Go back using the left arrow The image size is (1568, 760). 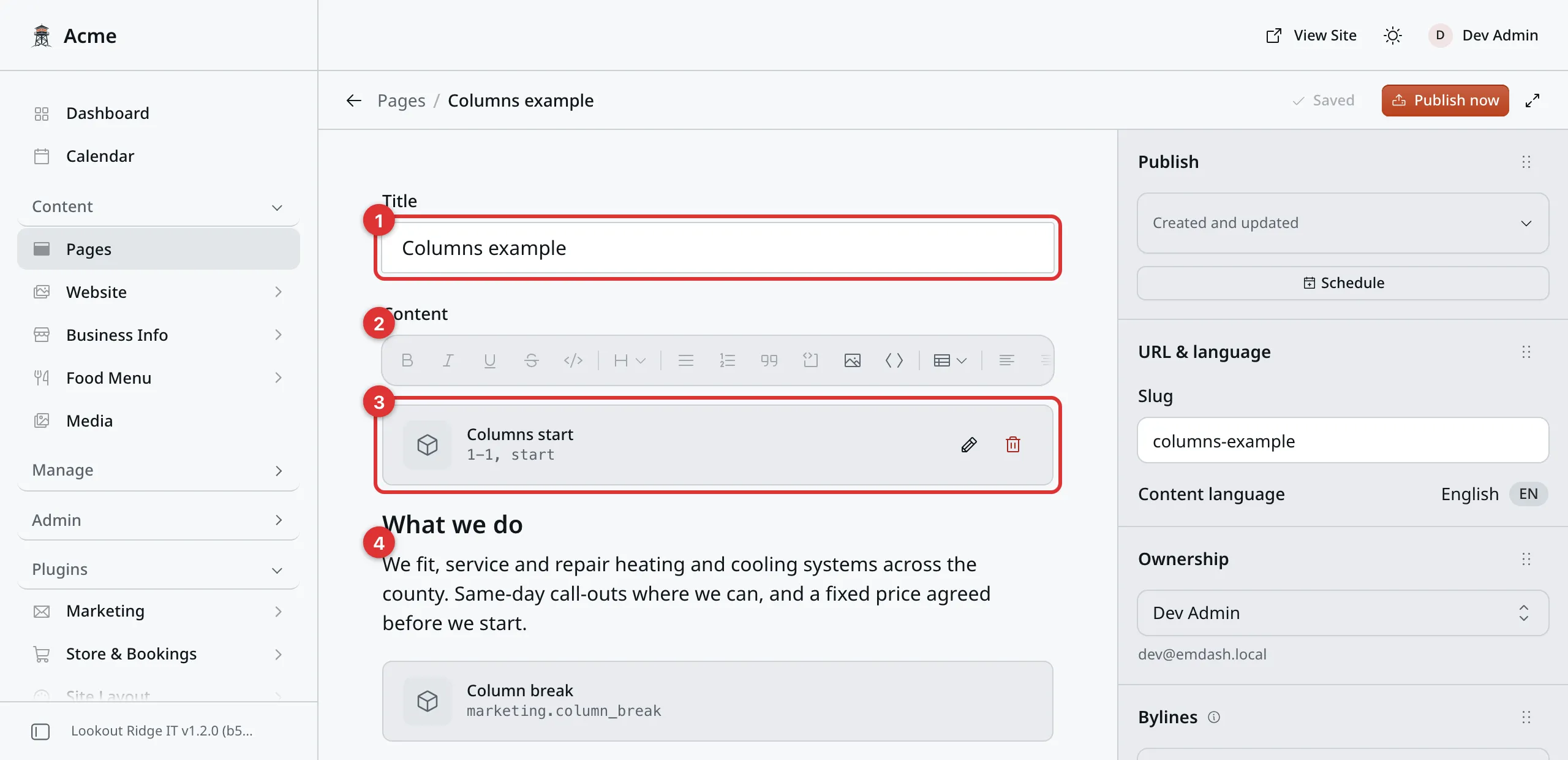coord(354,101)
